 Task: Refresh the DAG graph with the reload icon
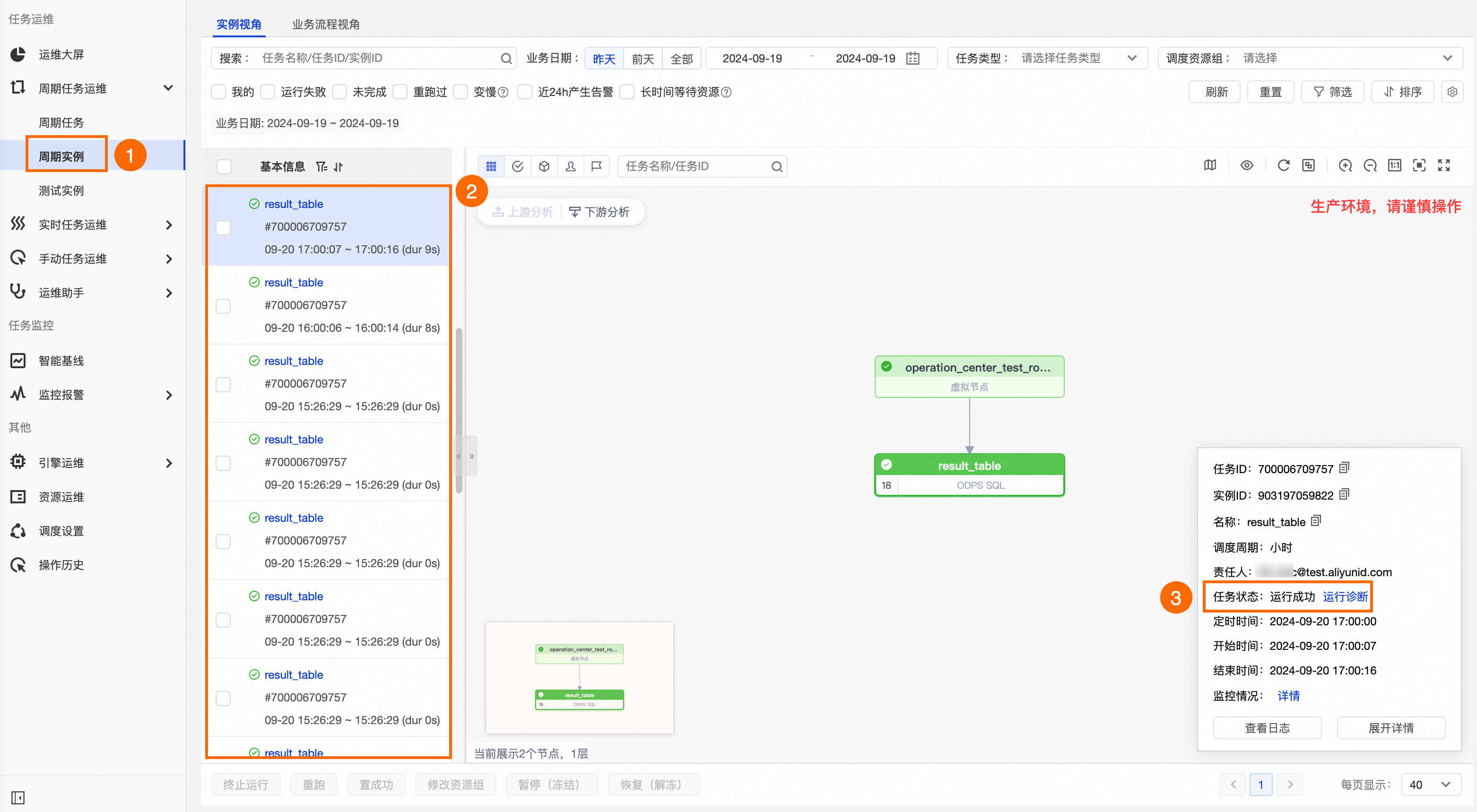1283,165
